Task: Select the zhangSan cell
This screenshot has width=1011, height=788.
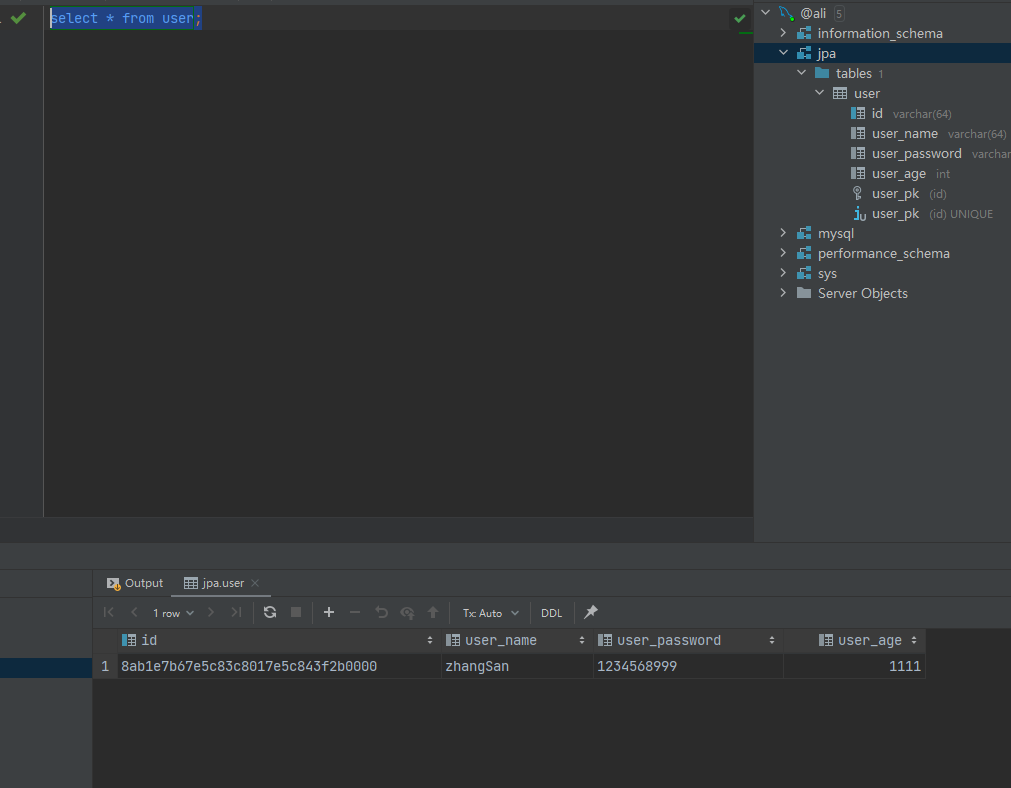Action: [517, 666]
